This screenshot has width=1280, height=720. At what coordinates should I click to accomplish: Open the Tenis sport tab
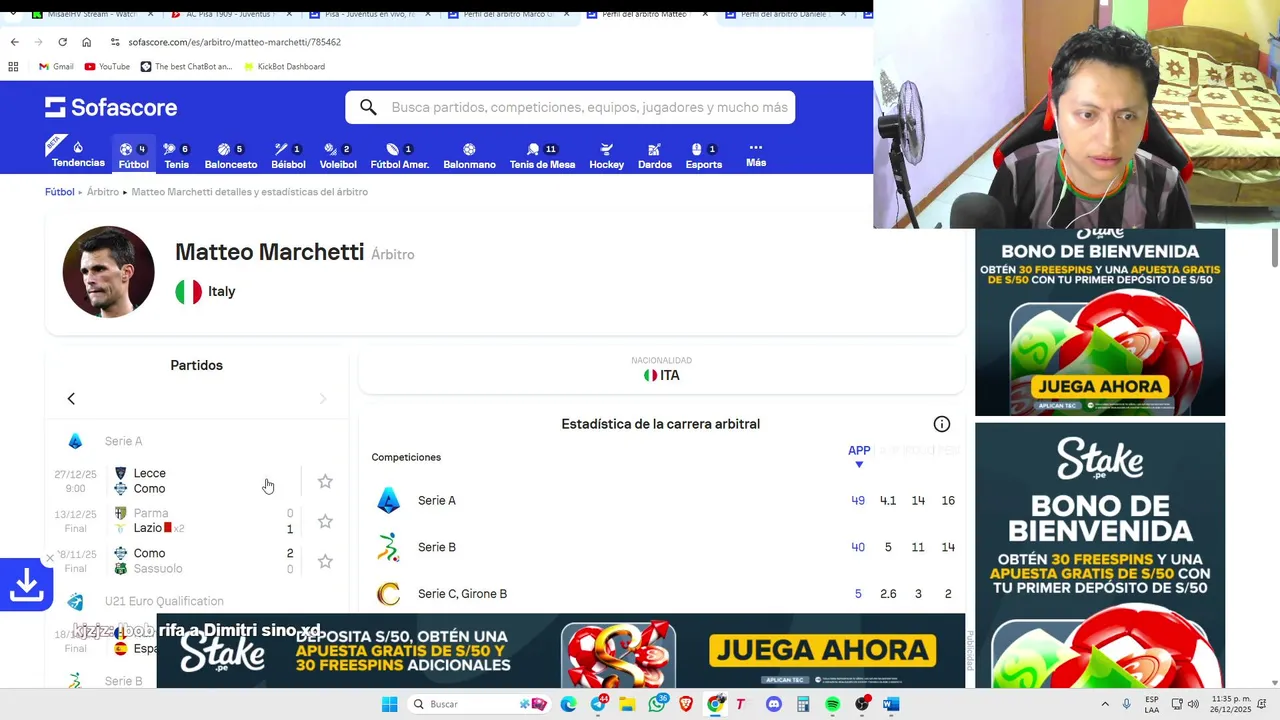click(176, 156)
